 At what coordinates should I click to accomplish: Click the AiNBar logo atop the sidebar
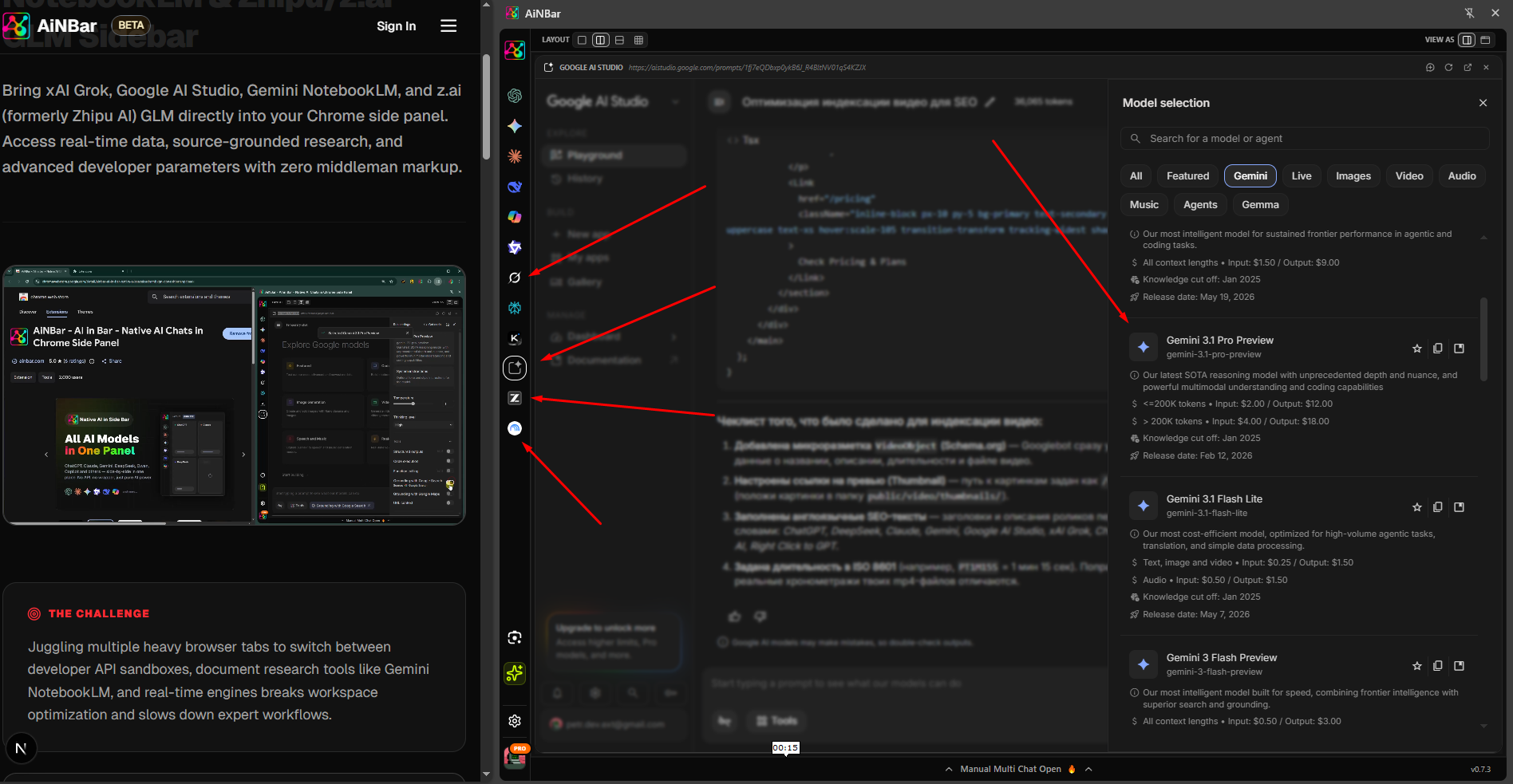[515, 50]
